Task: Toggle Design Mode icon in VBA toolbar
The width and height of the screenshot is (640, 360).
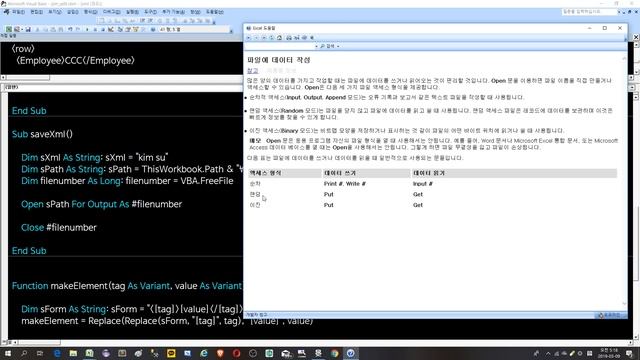Action: [x=111, y=29]
